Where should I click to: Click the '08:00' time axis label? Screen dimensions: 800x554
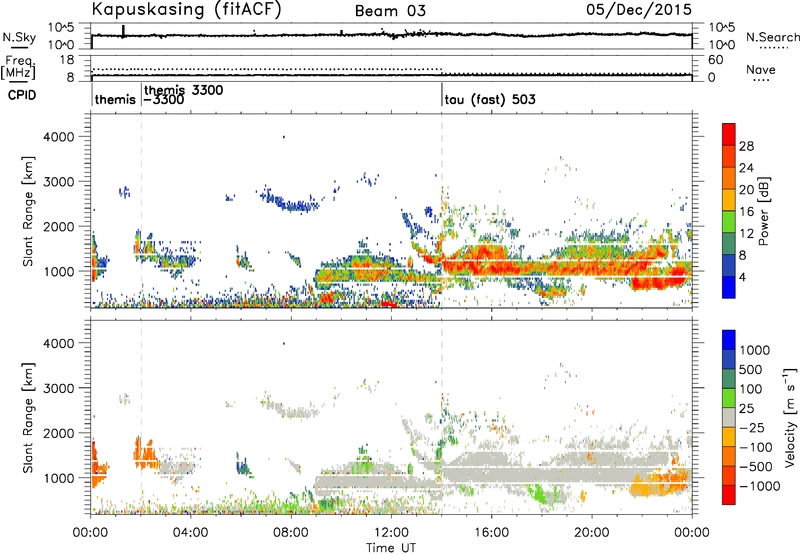point(291,533)
